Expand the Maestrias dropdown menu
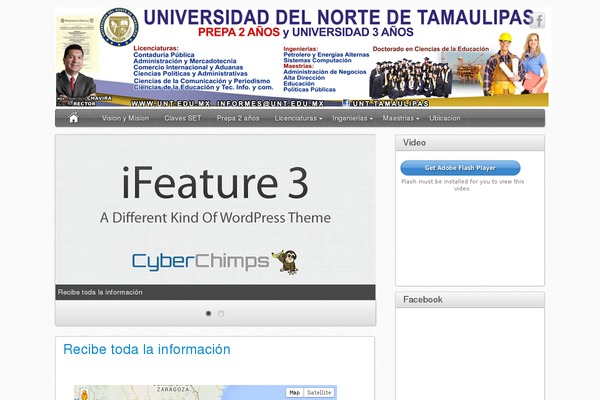The image size is (600, 400). [x=401, y=118]
